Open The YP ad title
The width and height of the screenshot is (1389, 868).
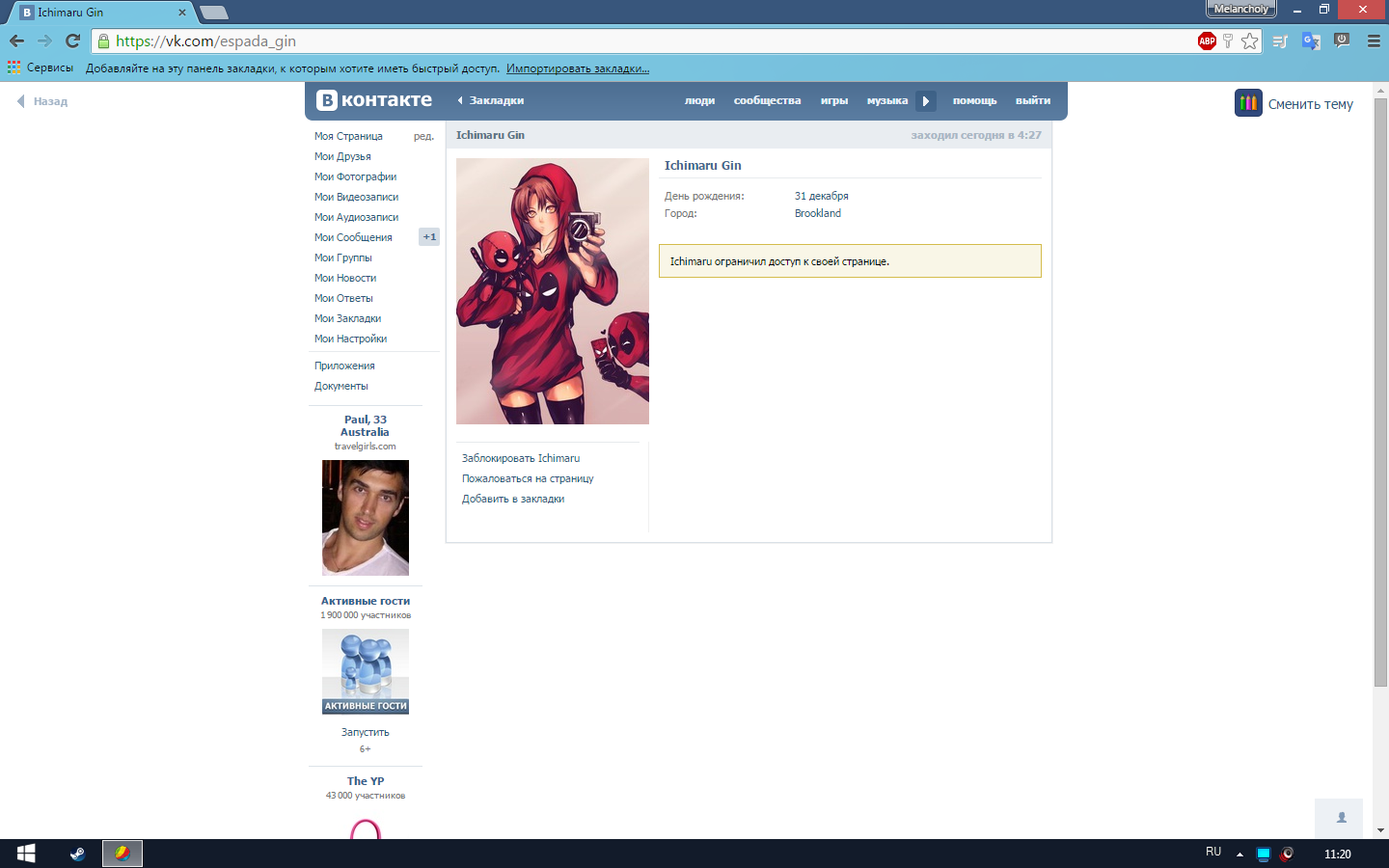(366, 781)
